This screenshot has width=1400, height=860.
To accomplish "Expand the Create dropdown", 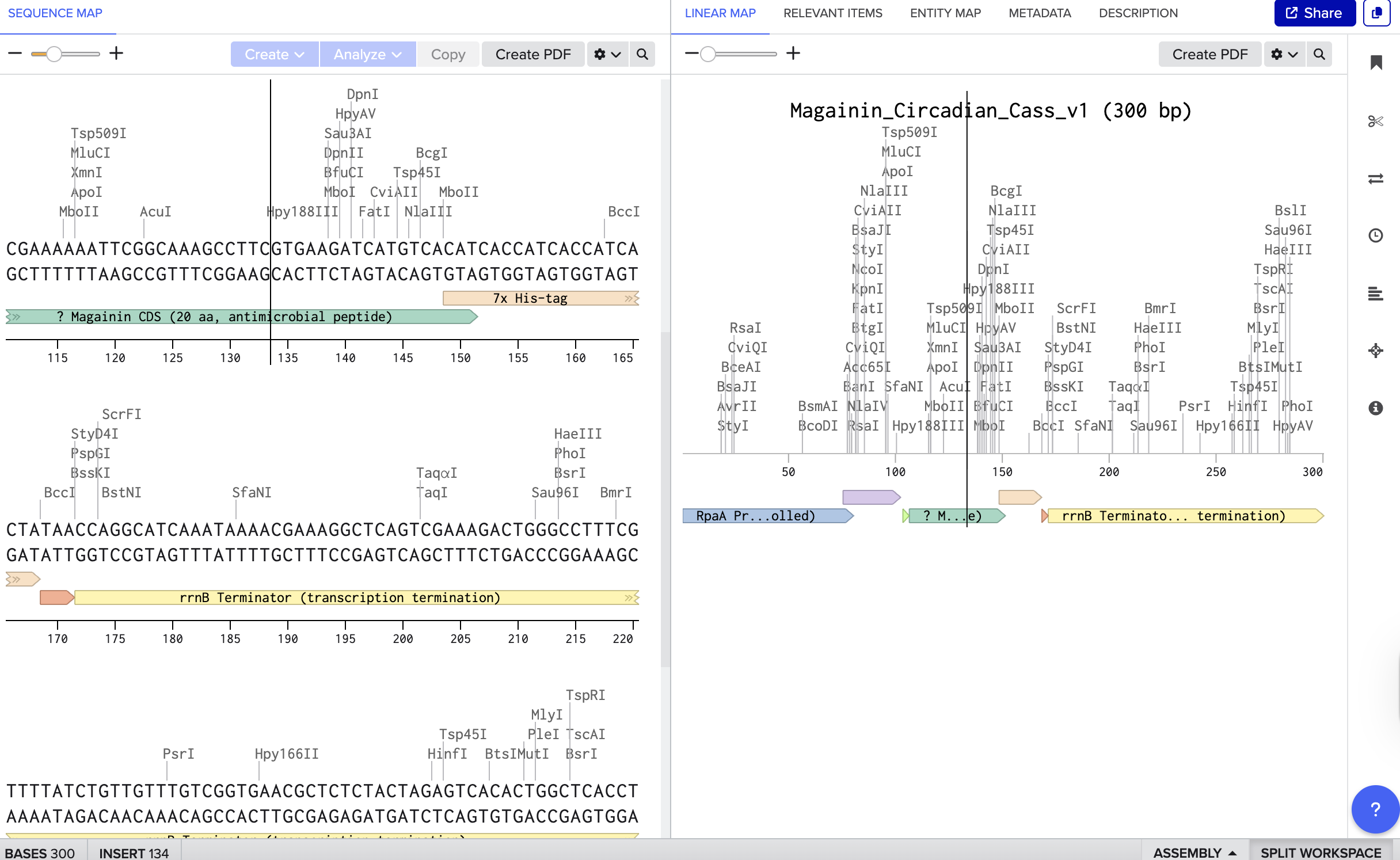I will click(x=275, y=54).
